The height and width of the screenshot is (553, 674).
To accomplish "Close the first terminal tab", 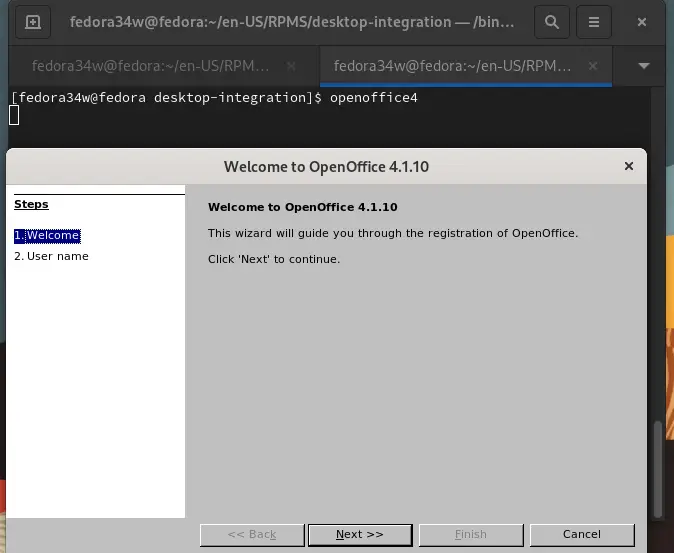I will [x=291, y=66].
